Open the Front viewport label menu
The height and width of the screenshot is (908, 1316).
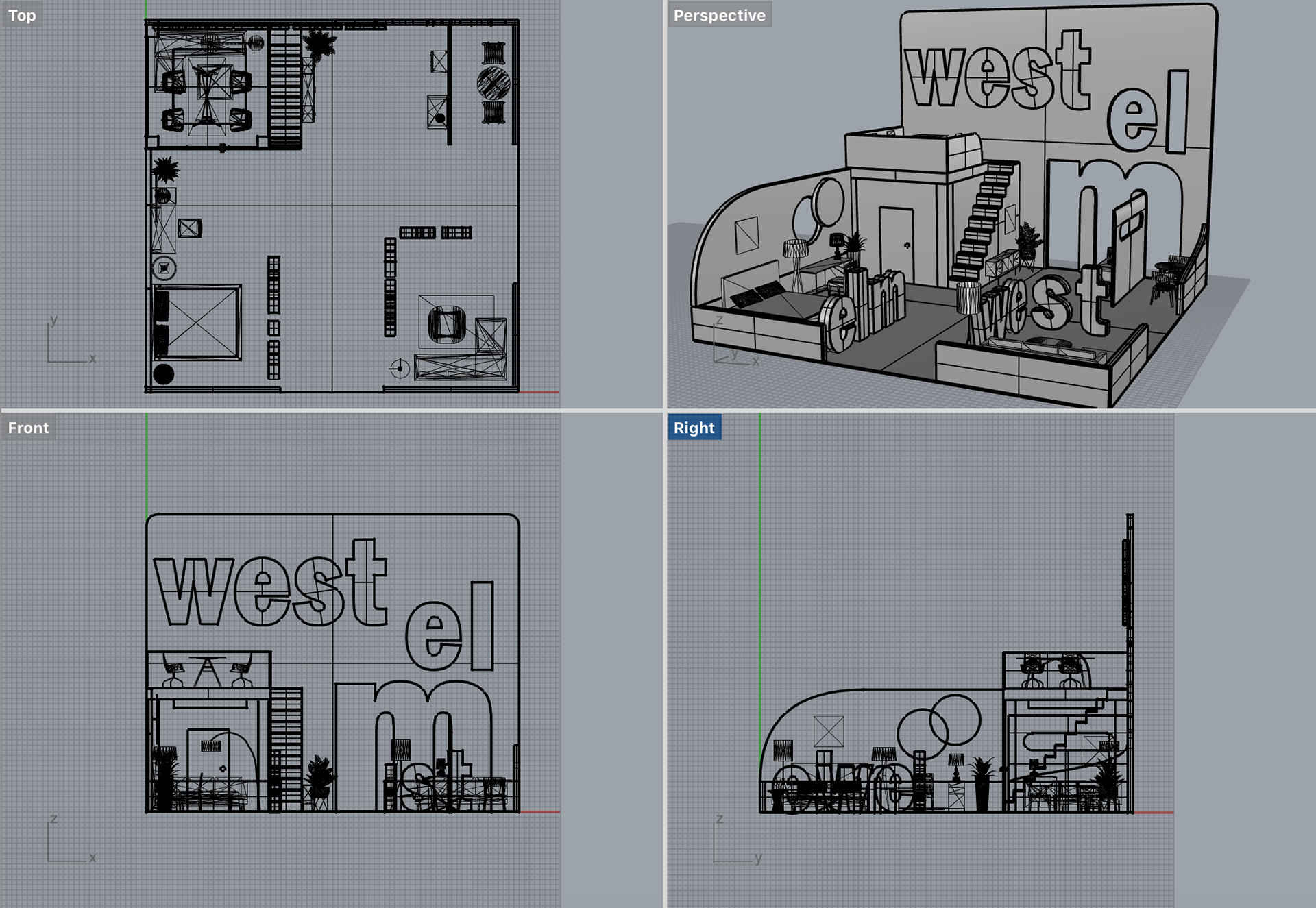[x=28, y=428]
